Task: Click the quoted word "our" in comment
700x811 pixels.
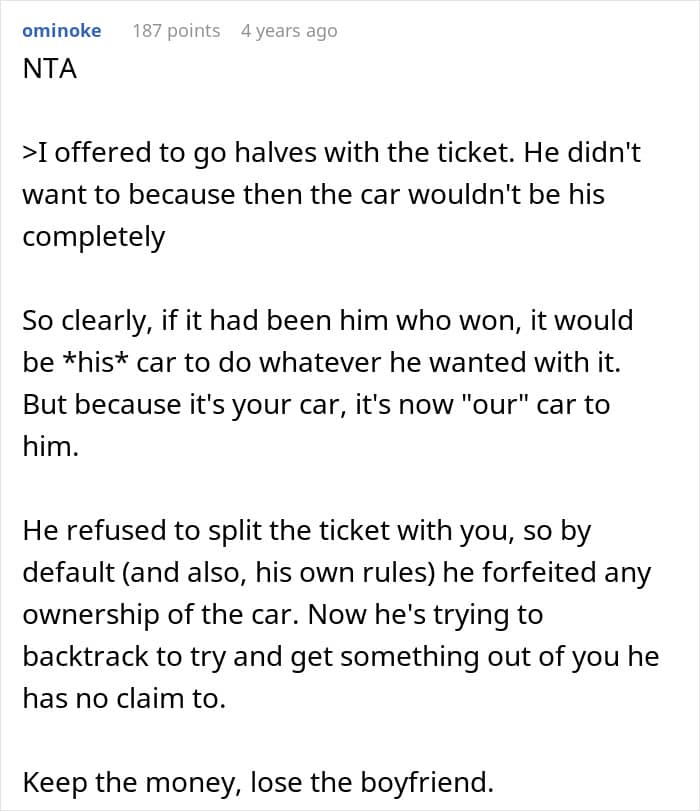Action: click(x=493, y=404)
